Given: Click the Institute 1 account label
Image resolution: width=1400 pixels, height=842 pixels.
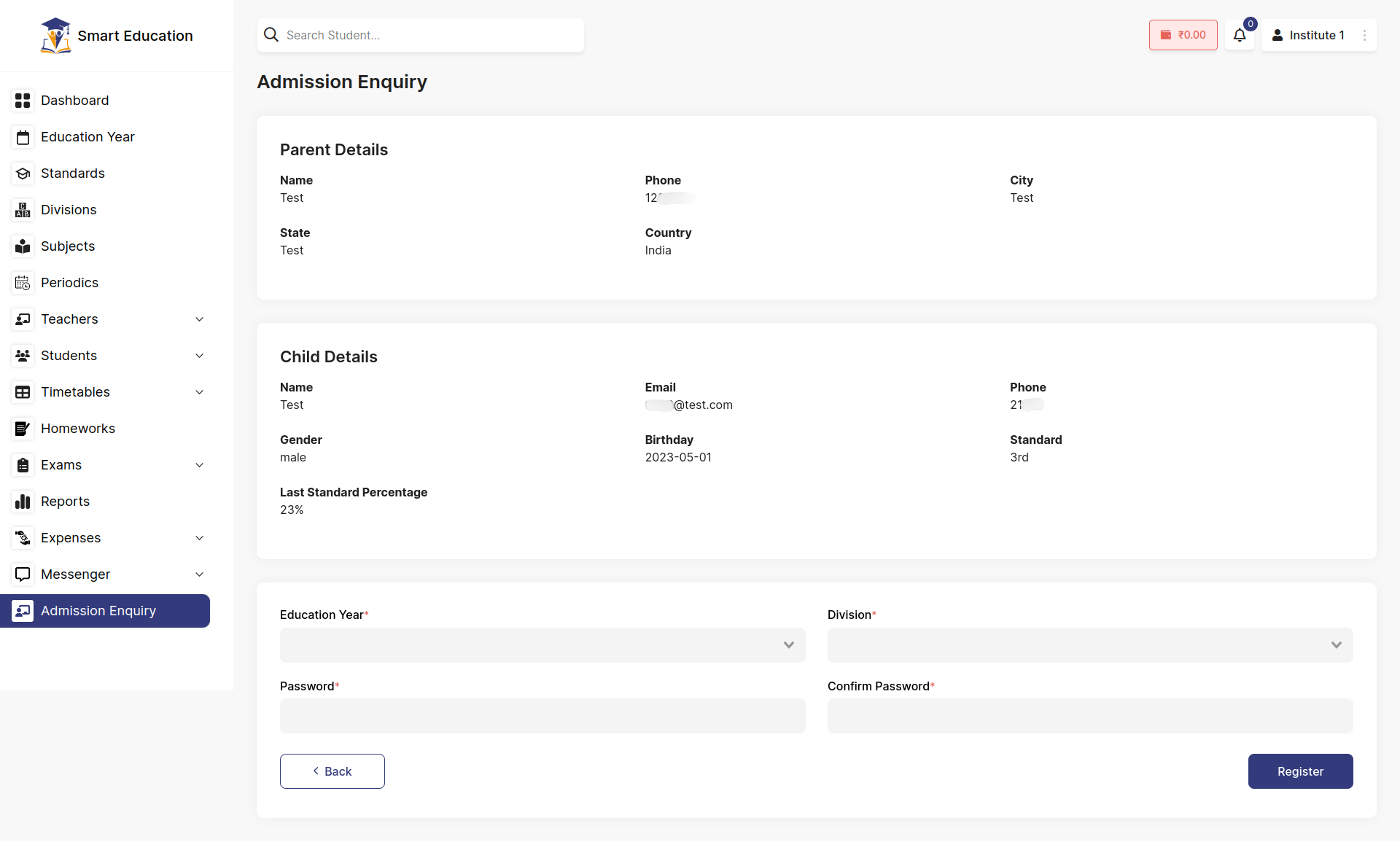Looking at the screenshot, I should coord(1317,35).
